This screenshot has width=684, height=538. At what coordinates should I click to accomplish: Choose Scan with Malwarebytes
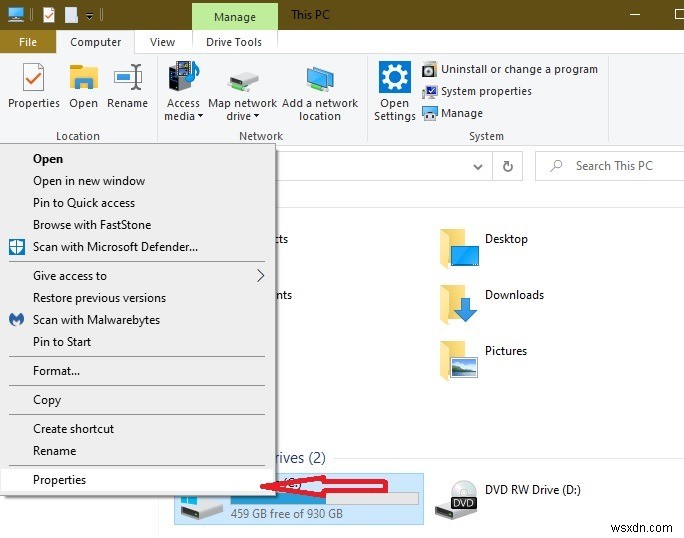137,320
